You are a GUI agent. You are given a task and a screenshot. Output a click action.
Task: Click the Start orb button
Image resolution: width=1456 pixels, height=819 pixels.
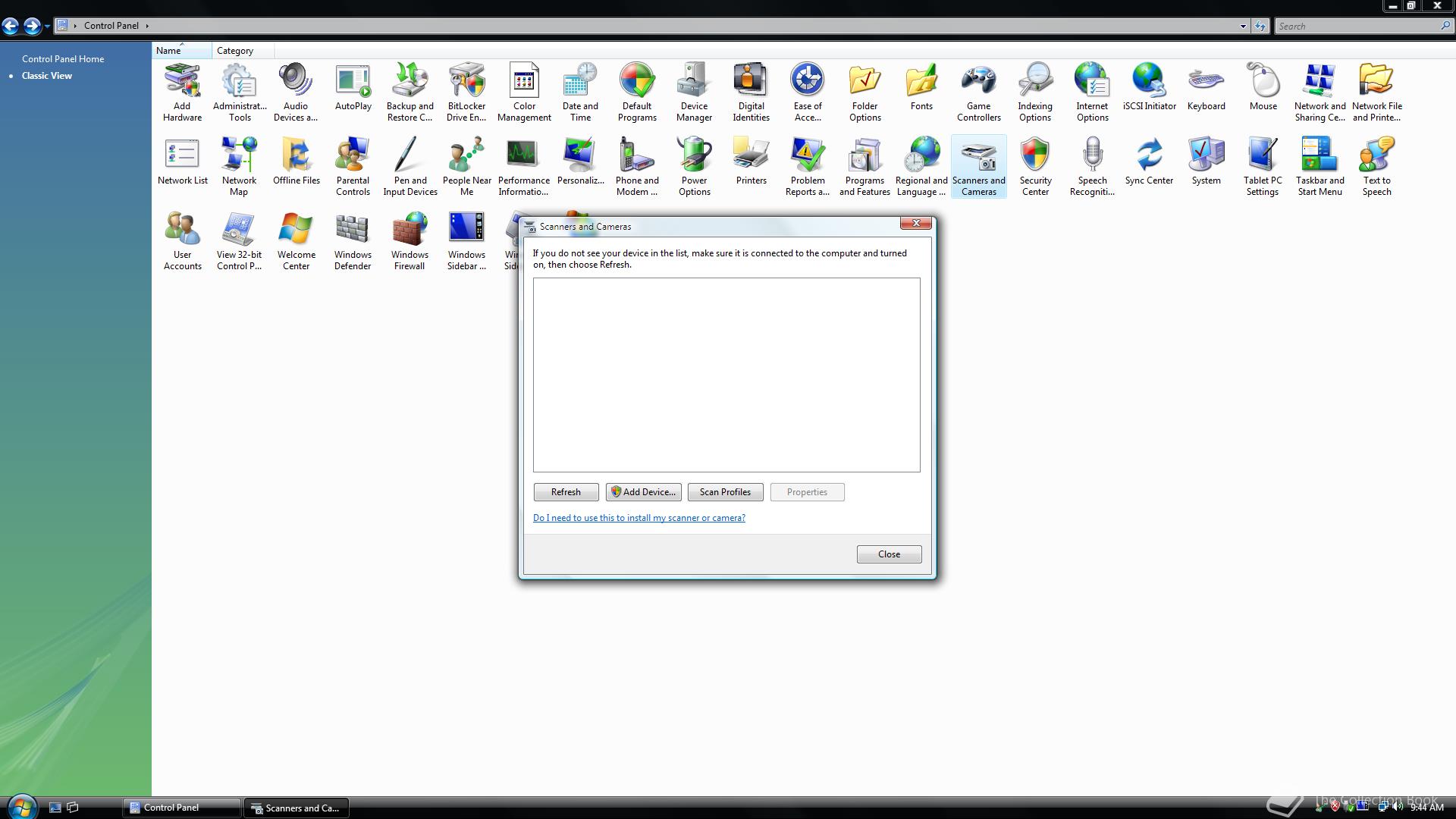(21, 807)
